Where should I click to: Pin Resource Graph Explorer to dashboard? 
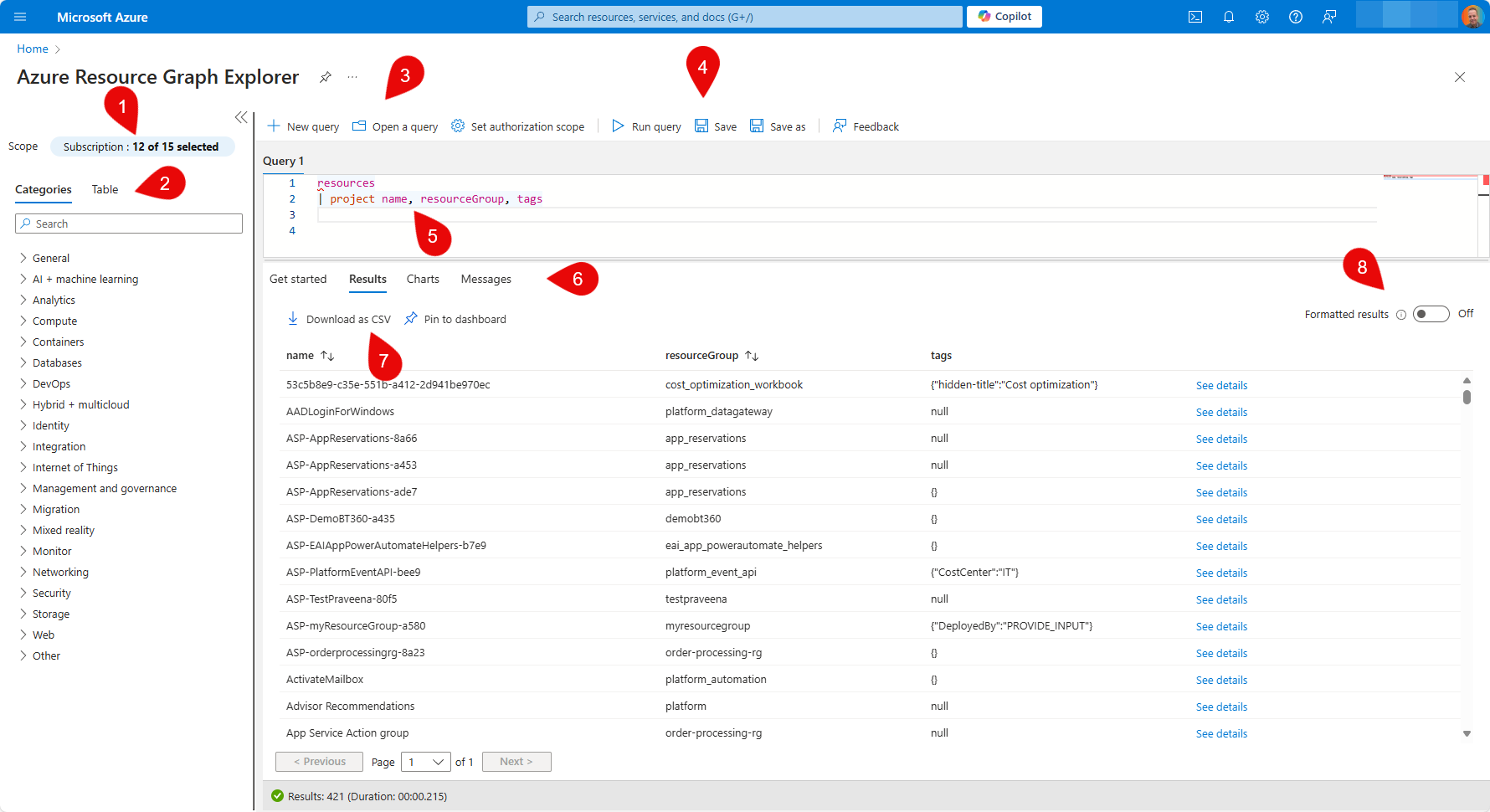pos(326,76)
